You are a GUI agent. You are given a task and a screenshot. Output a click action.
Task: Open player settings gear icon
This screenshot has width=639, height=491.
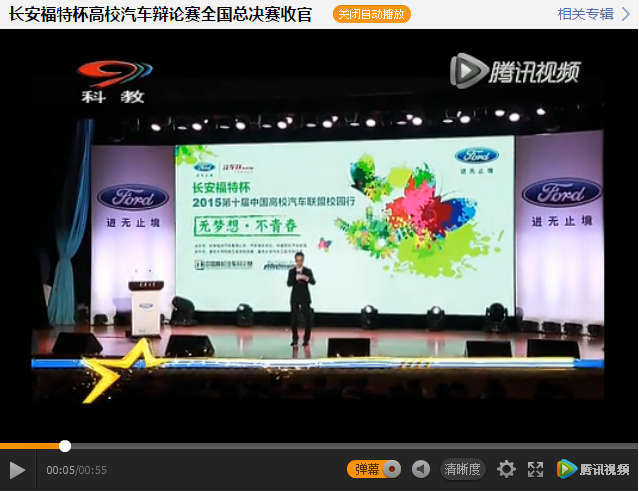tap(506, 469)
